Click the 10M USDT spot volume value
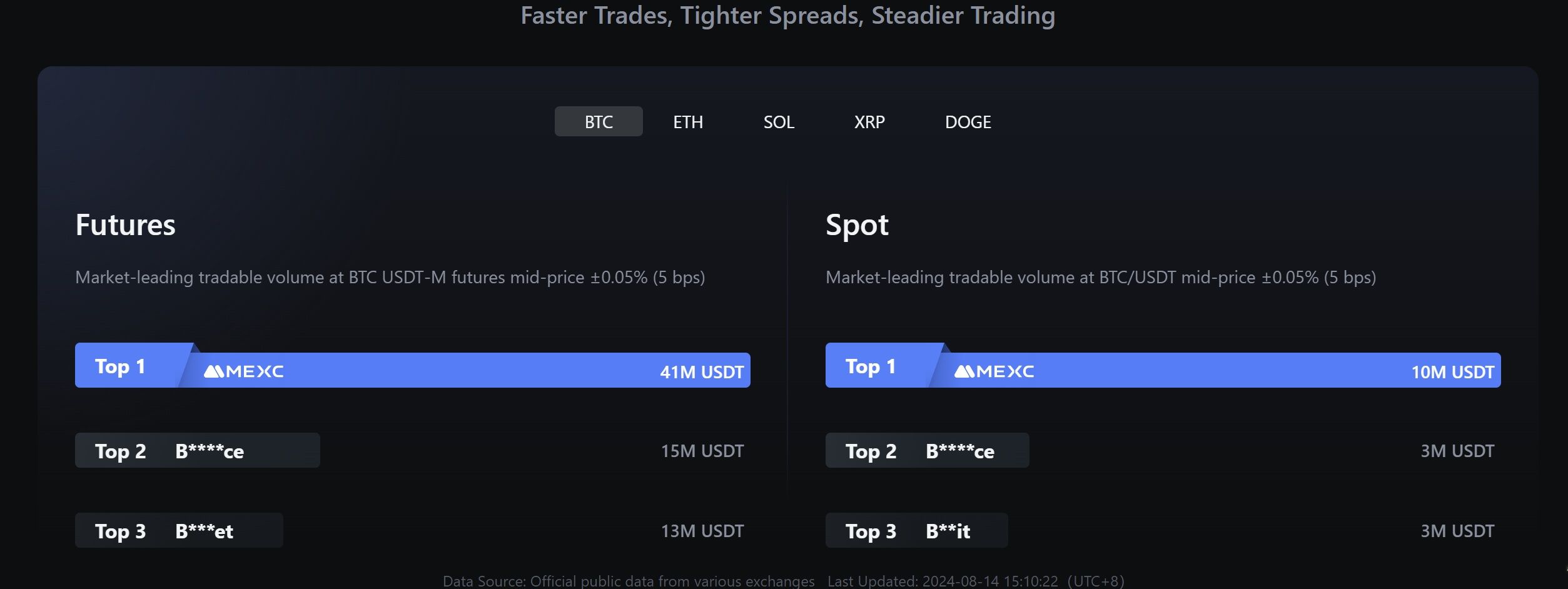 (x=1452, y=372)
